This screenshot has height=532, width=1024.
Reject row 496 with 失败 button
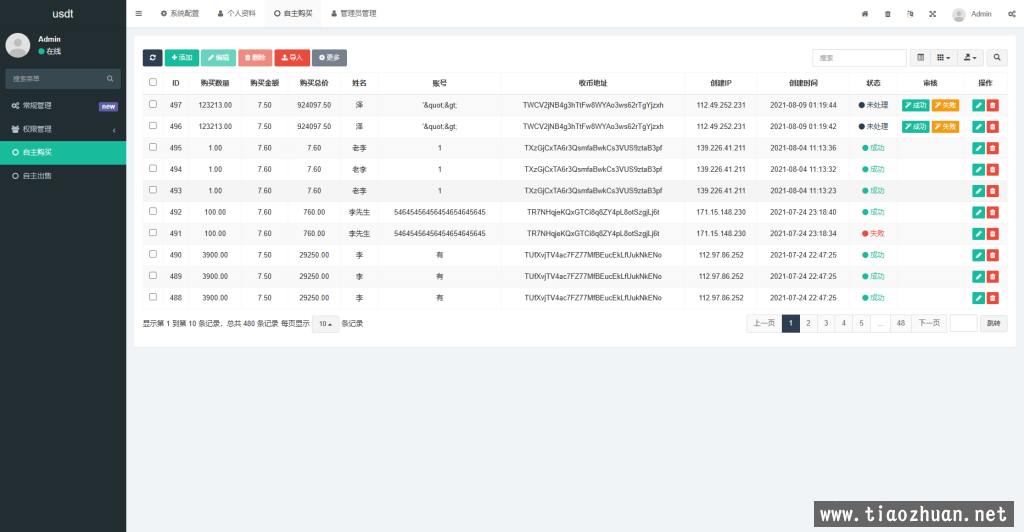[x=945, y=127]
